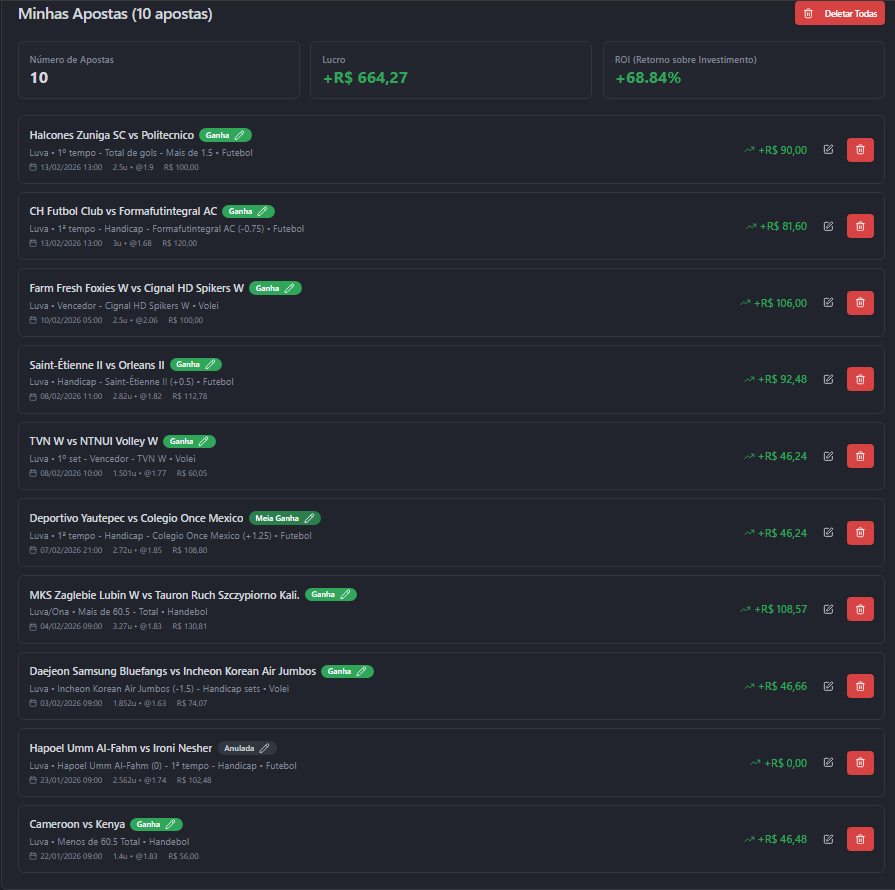Viewport: 895px width, 890px height.
Task: Select the Halcones Zuniga SC vs Politecnico title
Action: pyautogui.click(x=112, y=135)
